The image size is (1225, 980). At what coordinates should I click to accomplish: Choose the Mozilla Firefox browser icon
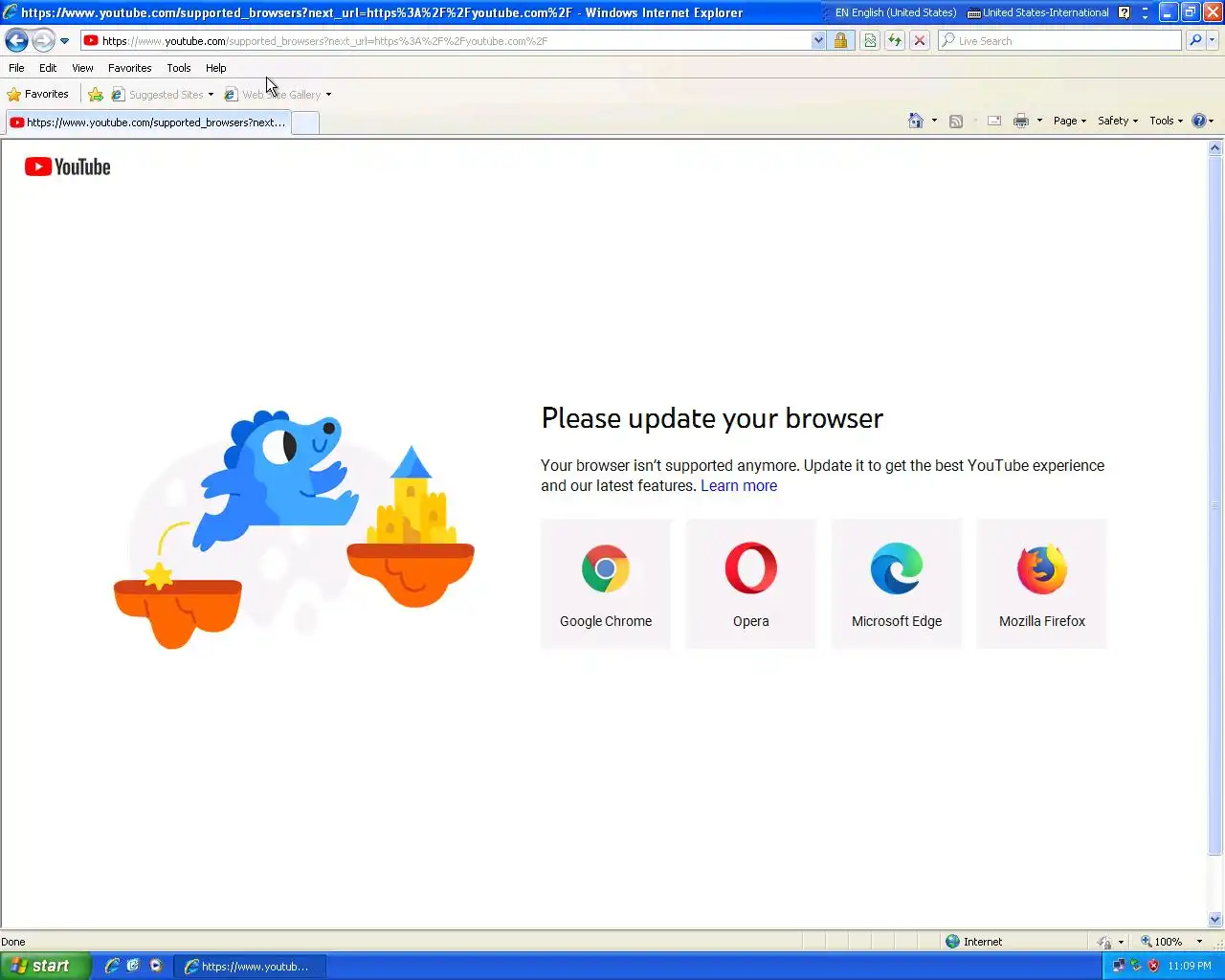coord(1042,569)
